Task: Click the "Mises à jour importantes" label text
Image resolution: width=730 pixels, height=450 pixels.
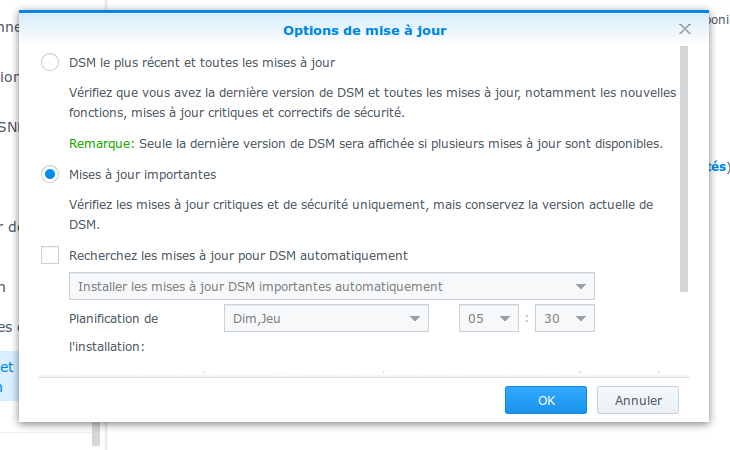Action: (142, 175)
